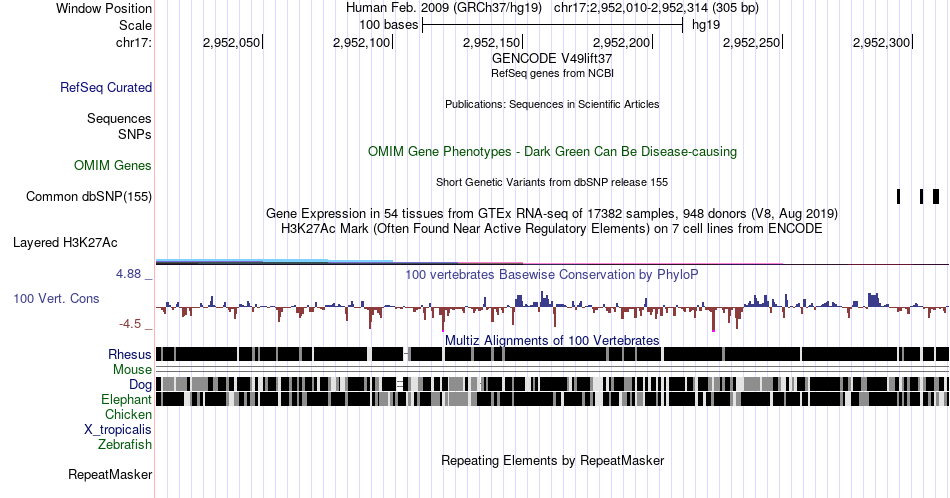Image resolution: width=950 pixels, height=498 pixels.
Task: Click the 2,952,100 ruler position
Action: click(x=362, y=42)
